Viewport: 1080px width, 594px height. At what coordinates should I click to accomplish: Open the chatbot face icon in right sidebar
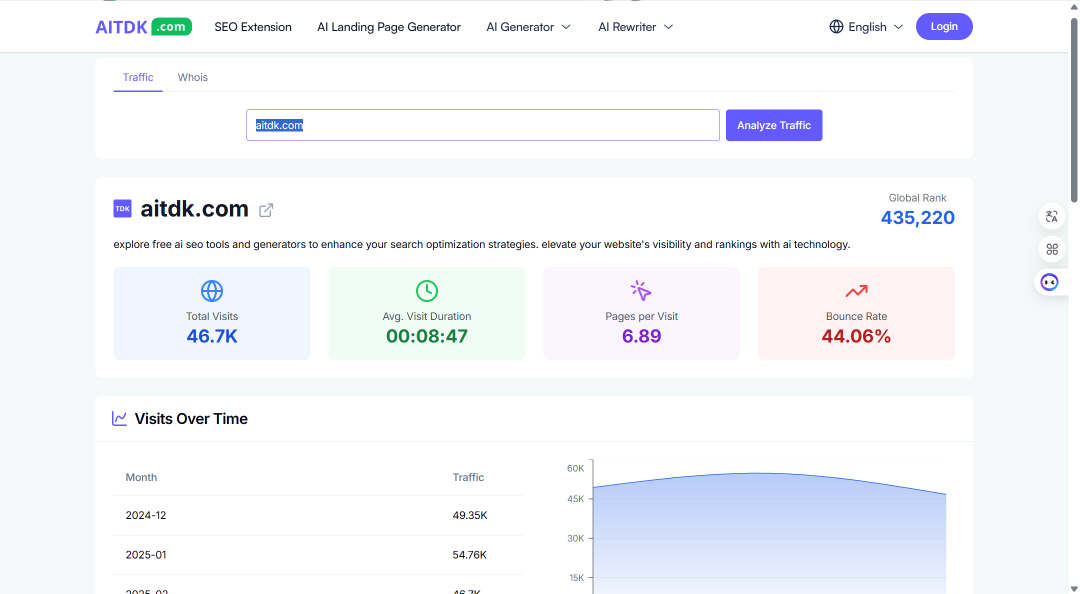[x=1049, y=282]
